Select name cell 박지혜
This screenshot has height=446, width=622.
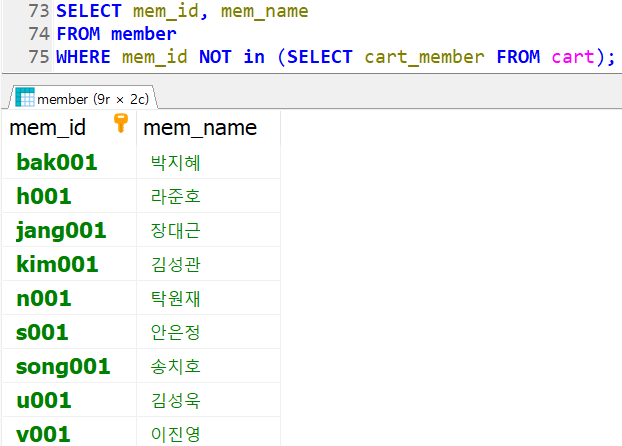tap(208, 162)
